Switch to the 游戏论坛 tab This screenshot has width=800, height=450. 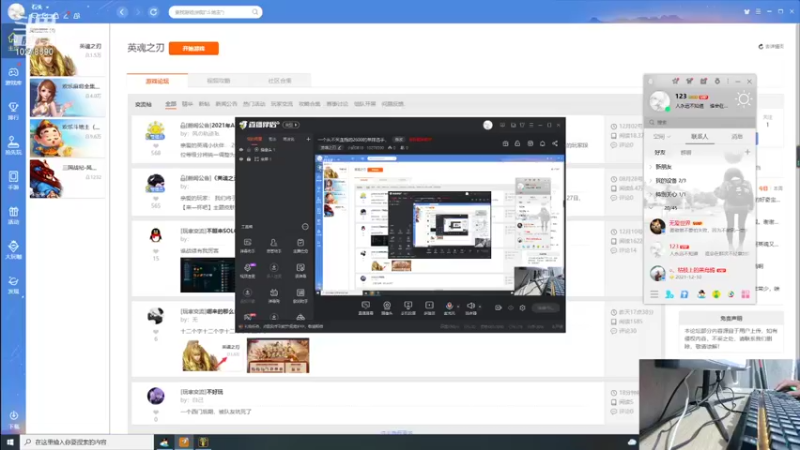157,81
